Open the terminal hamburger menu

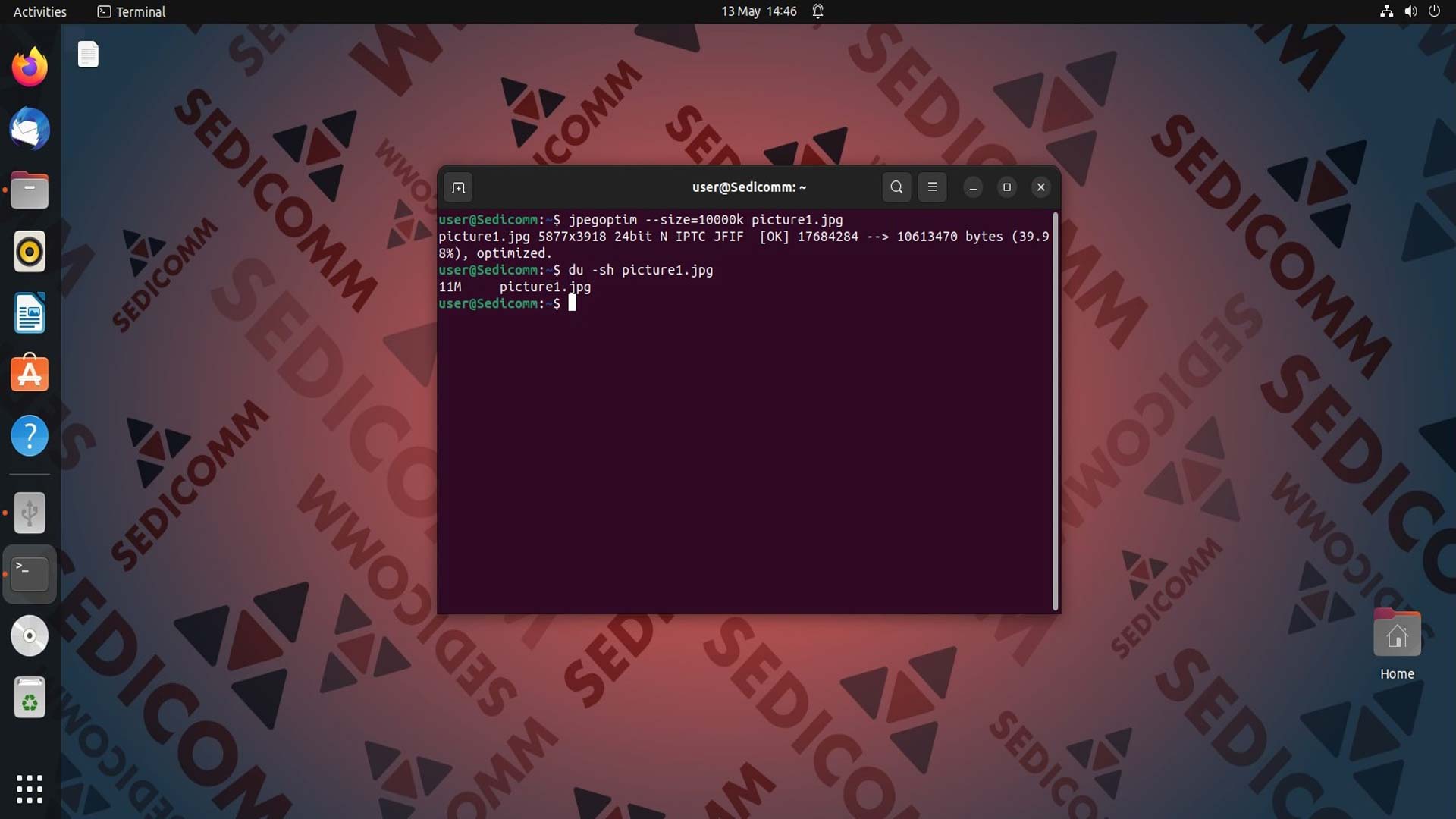point(932,187)
